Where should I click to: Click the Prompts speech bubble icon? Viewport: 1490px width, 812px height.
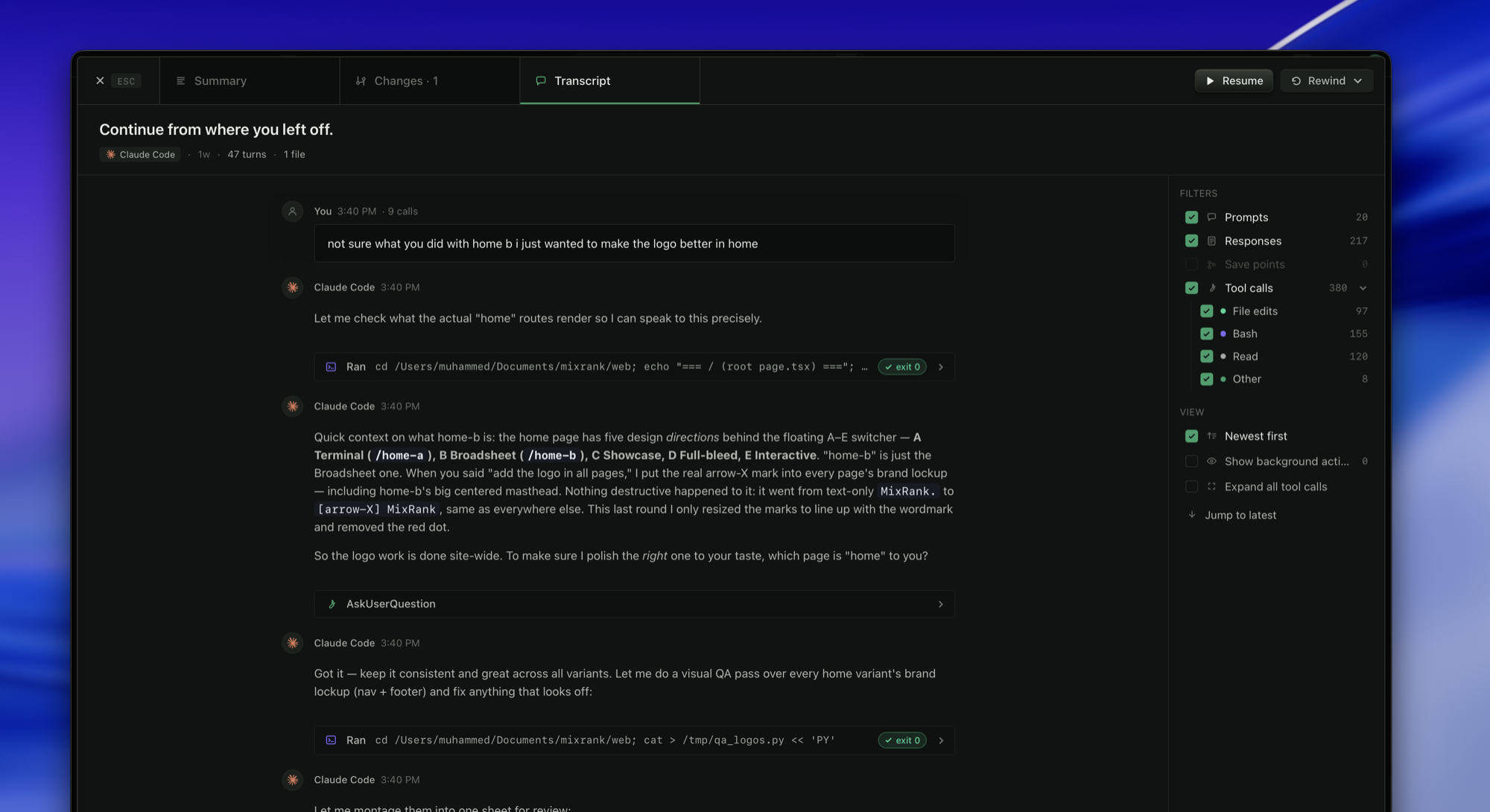click(1211, 218)
